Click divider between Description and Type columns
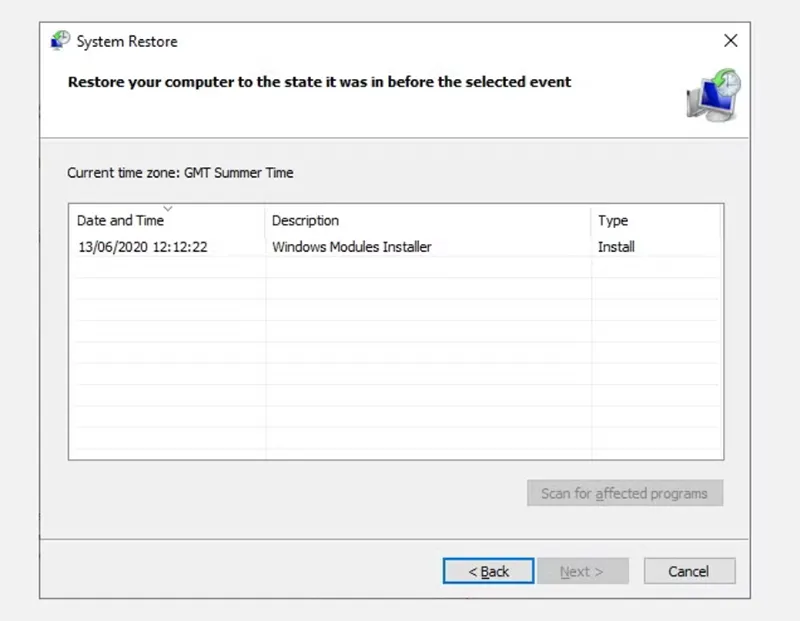800x621 pixels. (591, 221)
